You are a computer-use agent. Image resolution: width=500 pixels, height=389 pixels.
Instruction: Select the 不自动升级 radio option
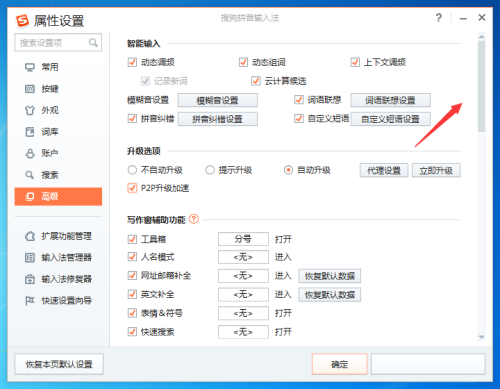pos(132,170)
